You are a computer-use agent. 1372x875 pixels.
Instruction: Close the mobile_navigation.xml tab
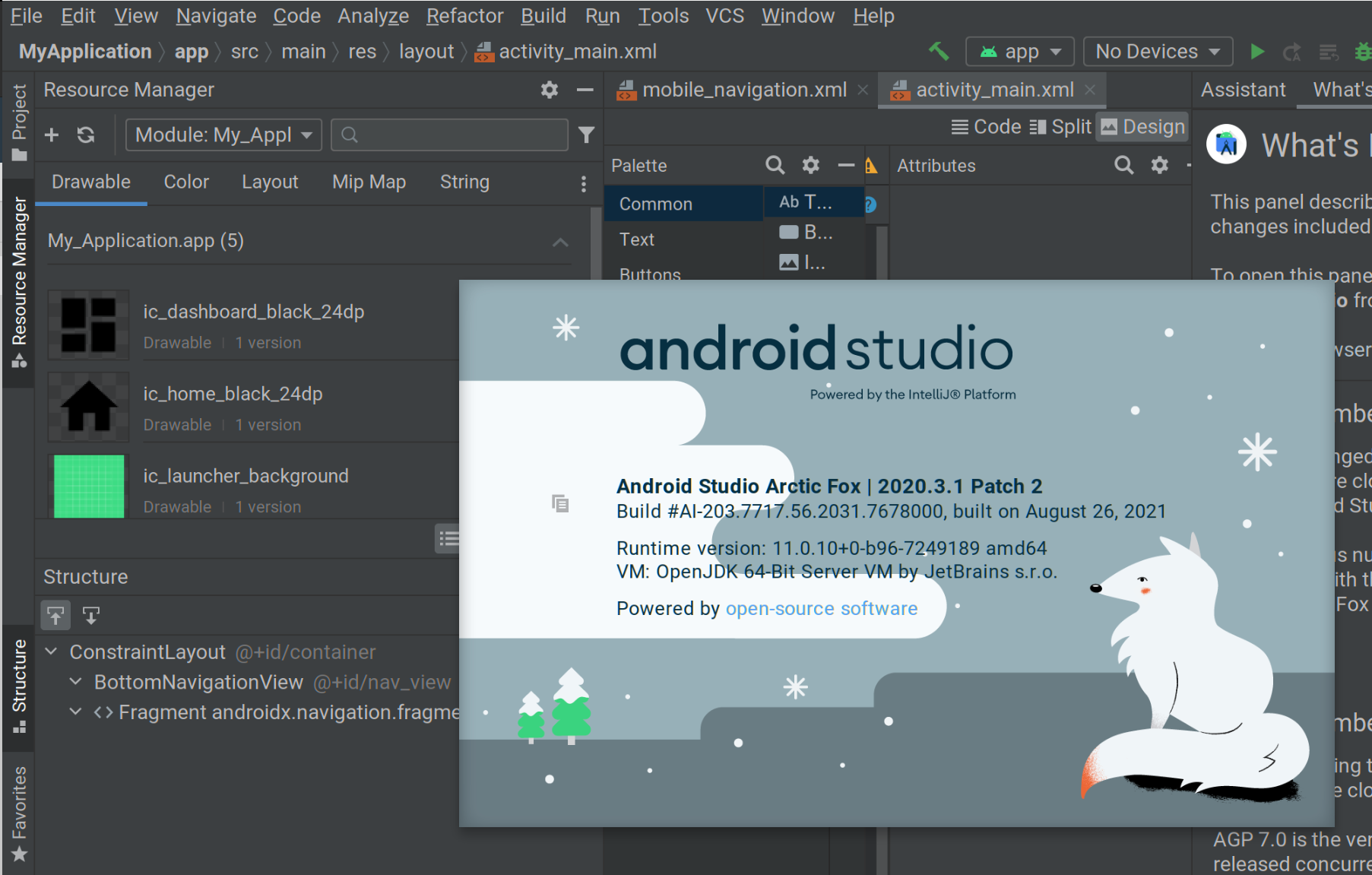pyautogui.click(x=863, y=90)
